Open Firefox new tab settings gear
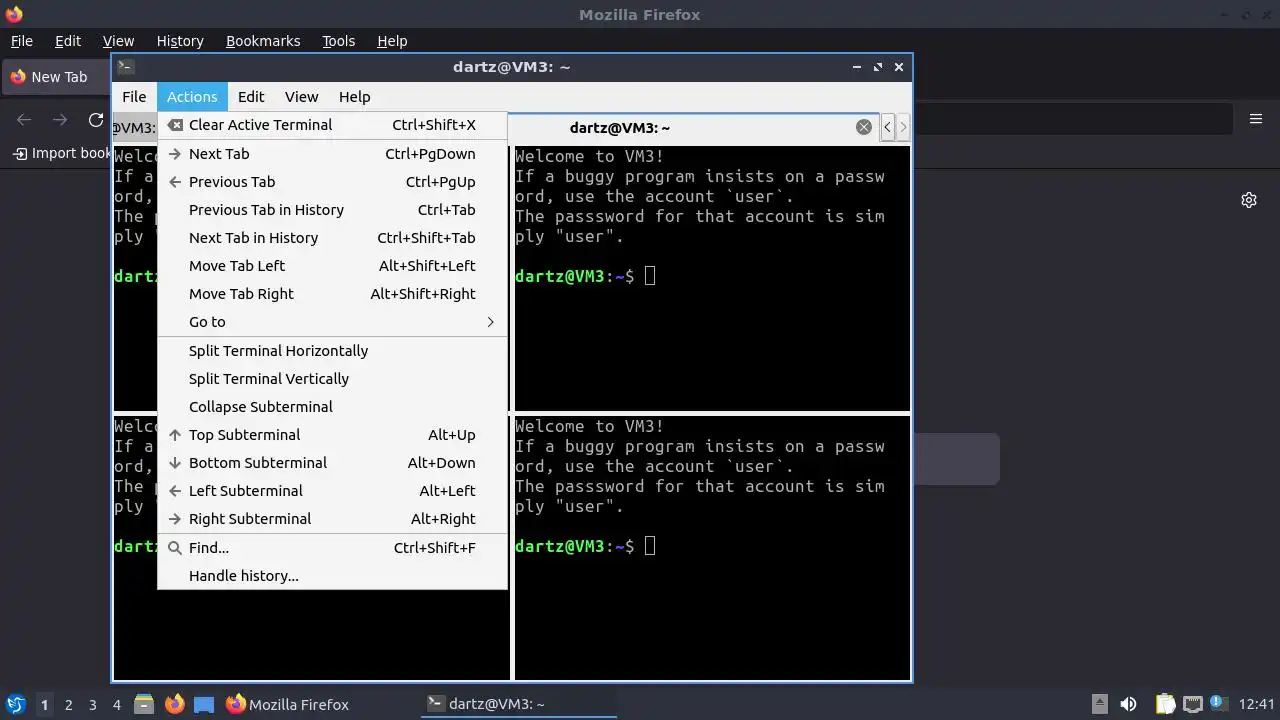1280x720 pixels. click(1249, 200)
